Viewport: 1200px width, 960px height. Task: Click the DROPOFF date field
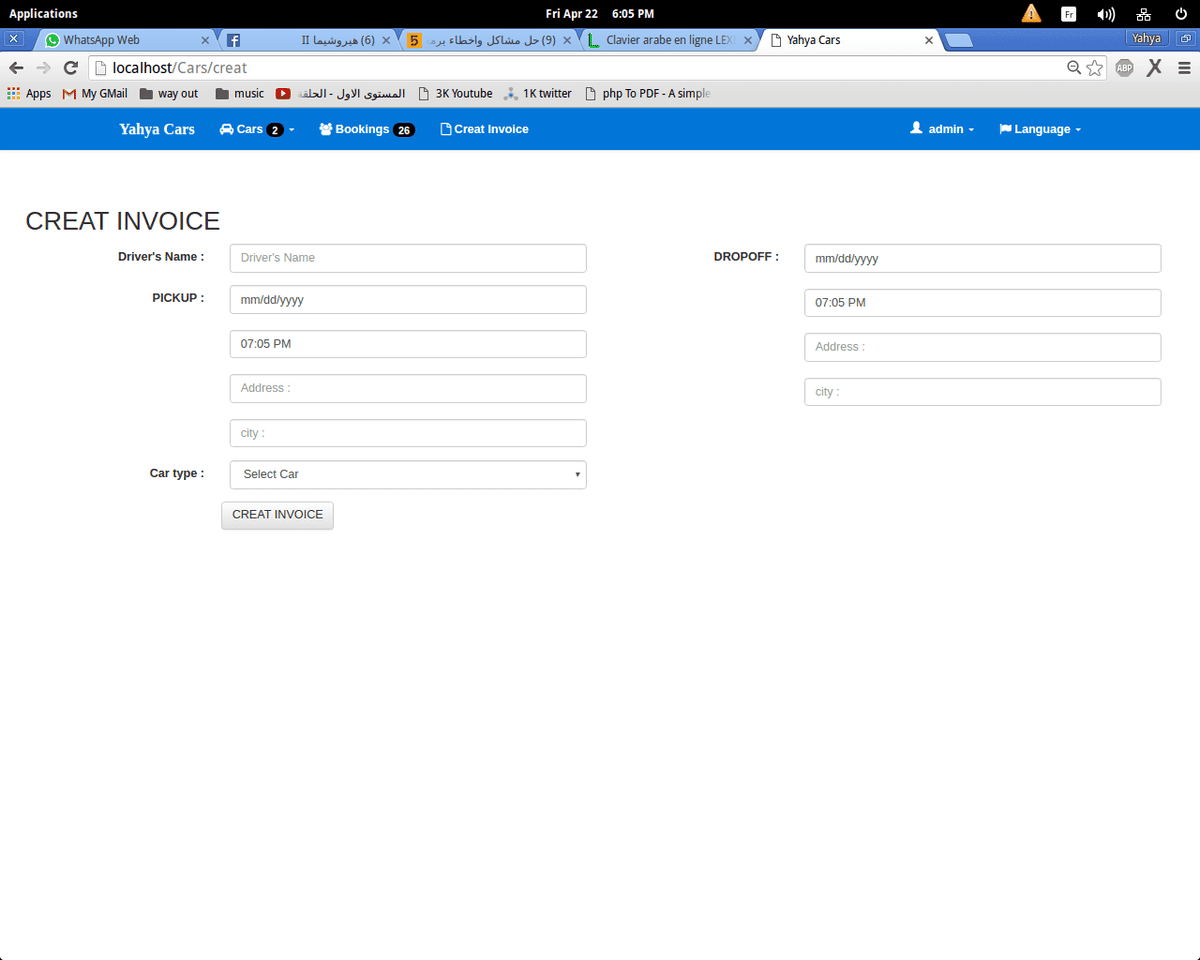point(982,258)
